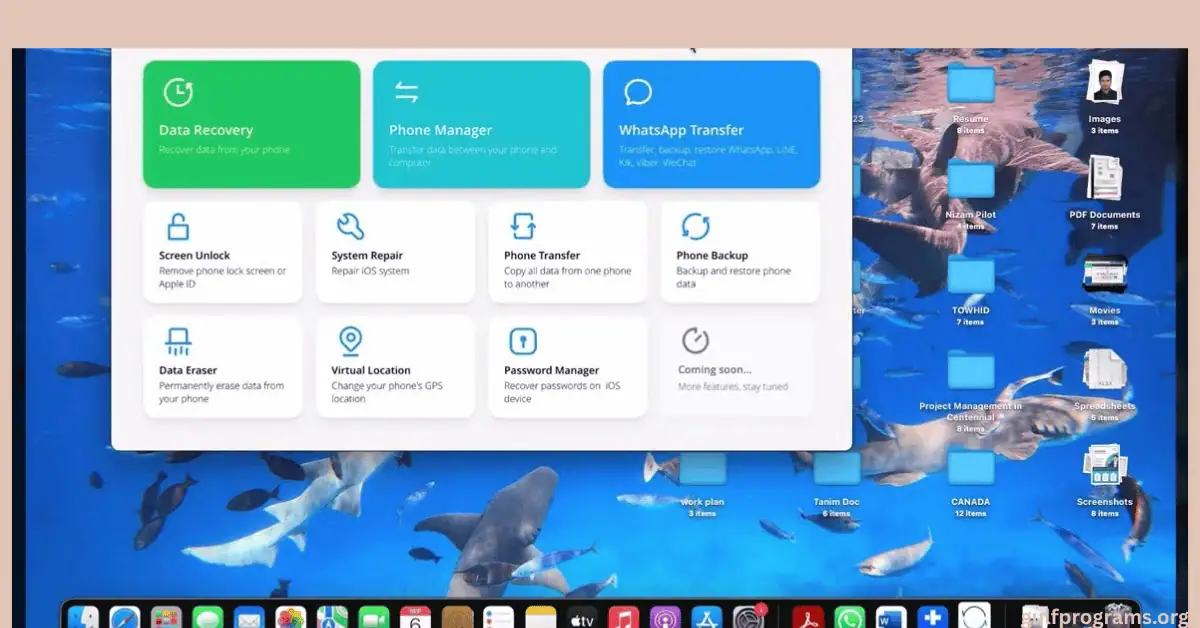1200x628 pixels.
Task: Open the Password Manager key icon
Action: 522,342
